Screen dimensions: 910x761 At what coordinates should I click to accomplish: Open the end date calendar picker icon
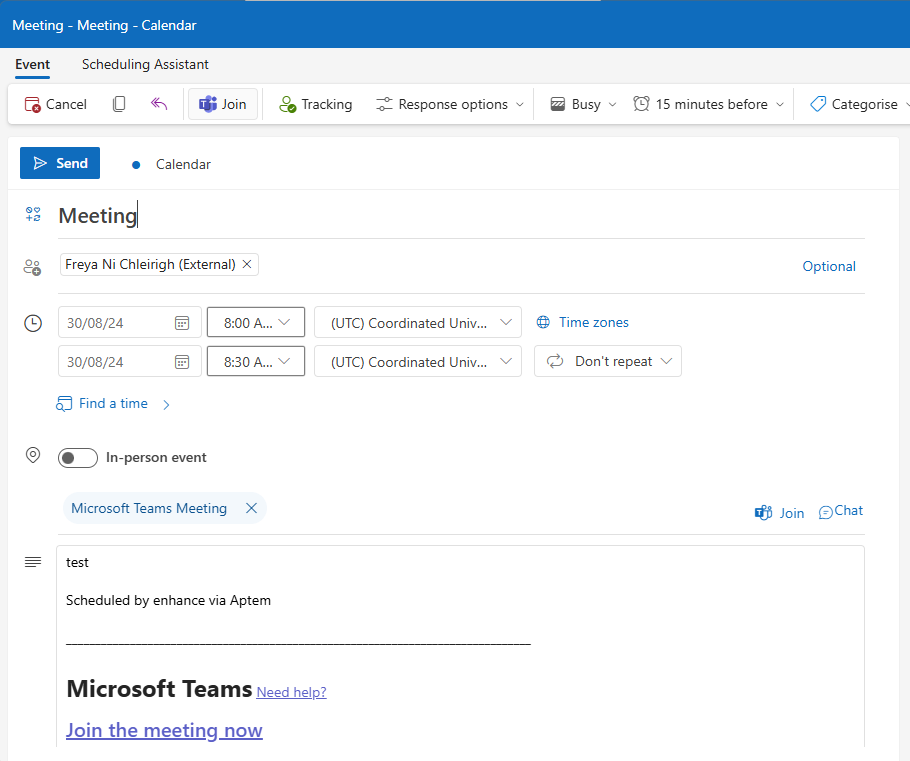pos(182,362)
